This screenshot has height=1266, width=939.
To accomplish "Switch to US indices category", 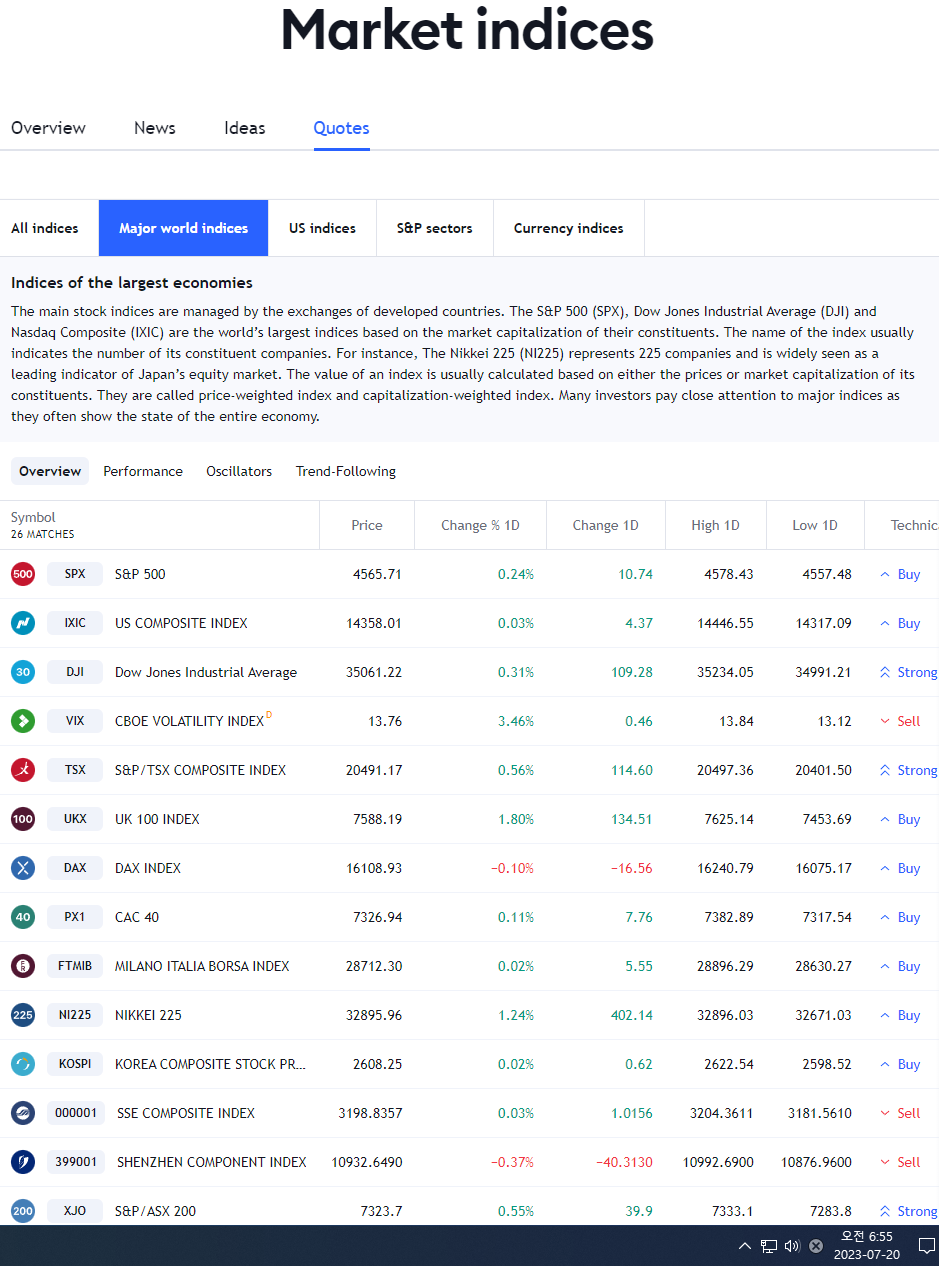I will click(322, 228).
